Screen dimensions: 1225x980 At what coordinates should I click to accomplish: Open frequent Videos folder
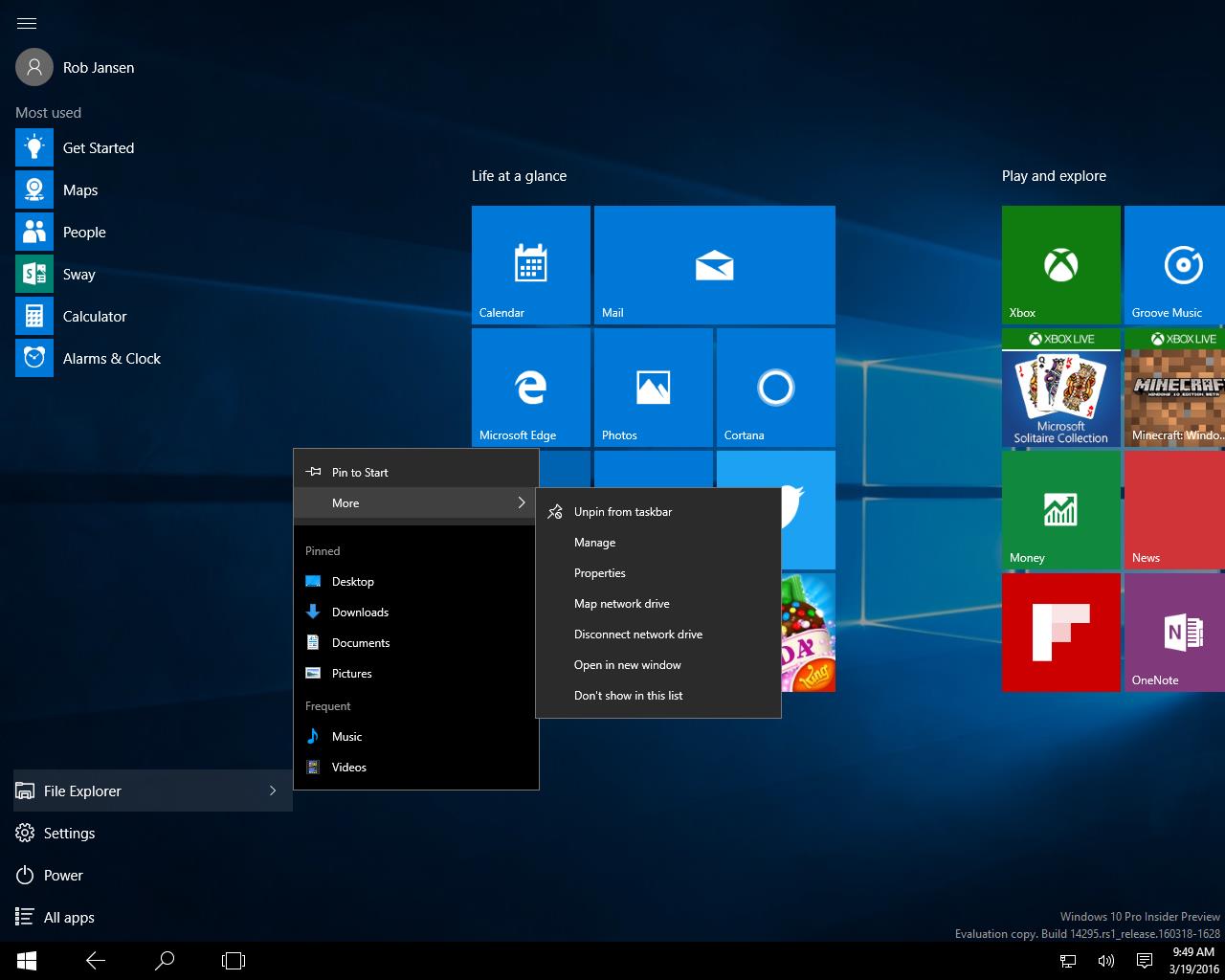[x=416, y=768]
